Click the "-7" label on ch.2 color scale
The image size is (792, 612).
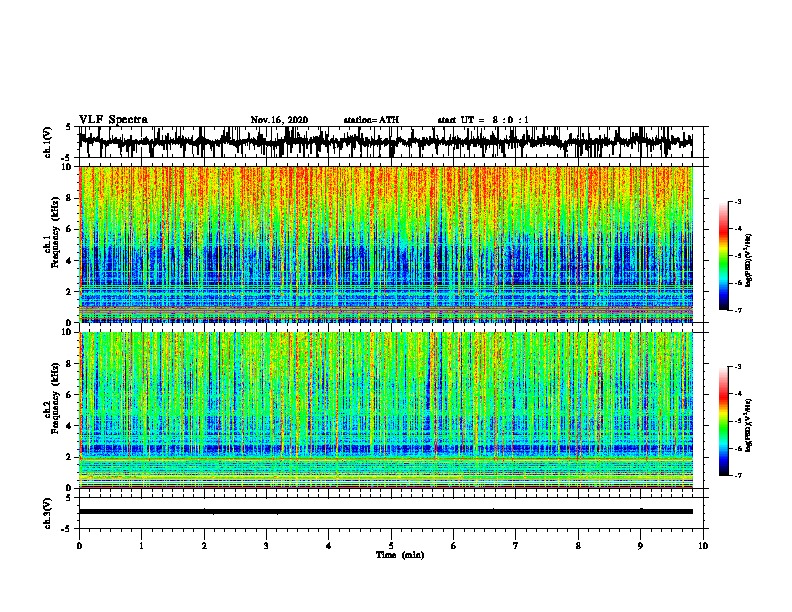pos(737,476)
